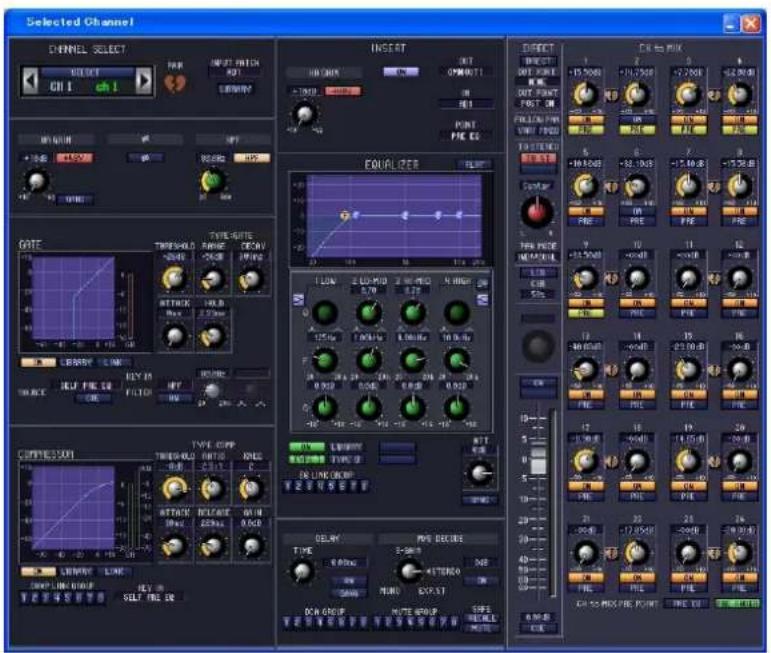Toggle the M/S Decode ON button
This screenshot has width=771, height=653.
pos(481,581)
